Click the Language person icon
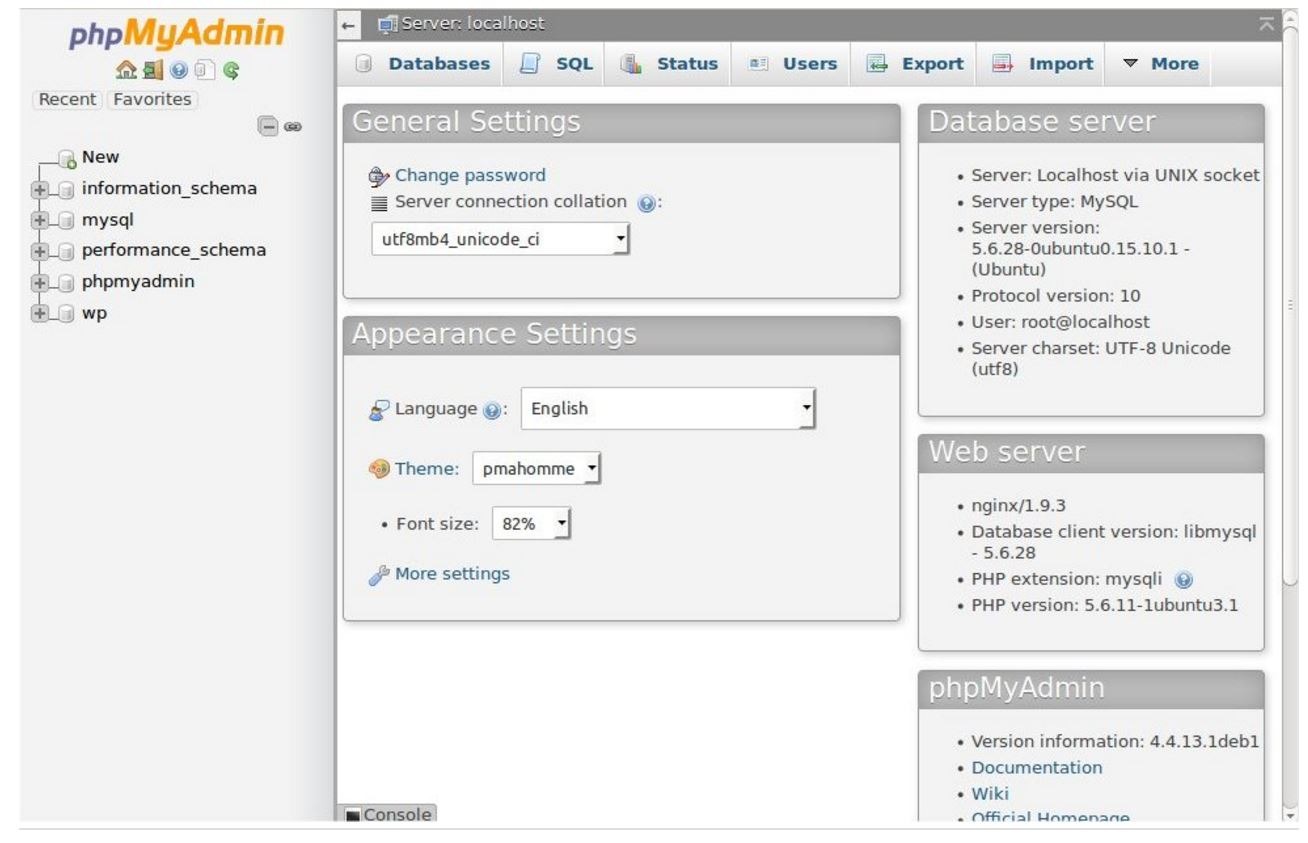The height and width of the screenshot is (843, 1308). (x=379, y=409)
